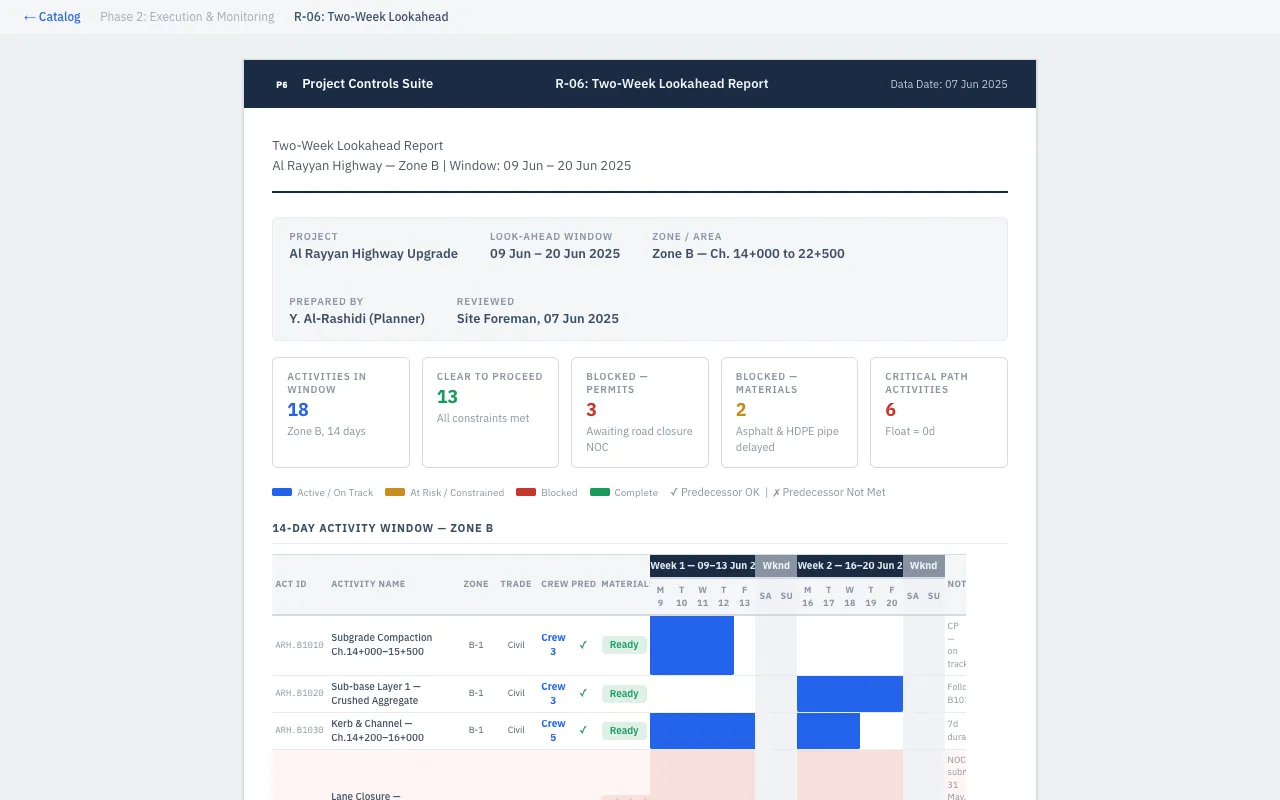Viewport: 1280px width, 800px height.
Task: Click the Ready badge for Kerb & Channel
Action: click(624, 731)
